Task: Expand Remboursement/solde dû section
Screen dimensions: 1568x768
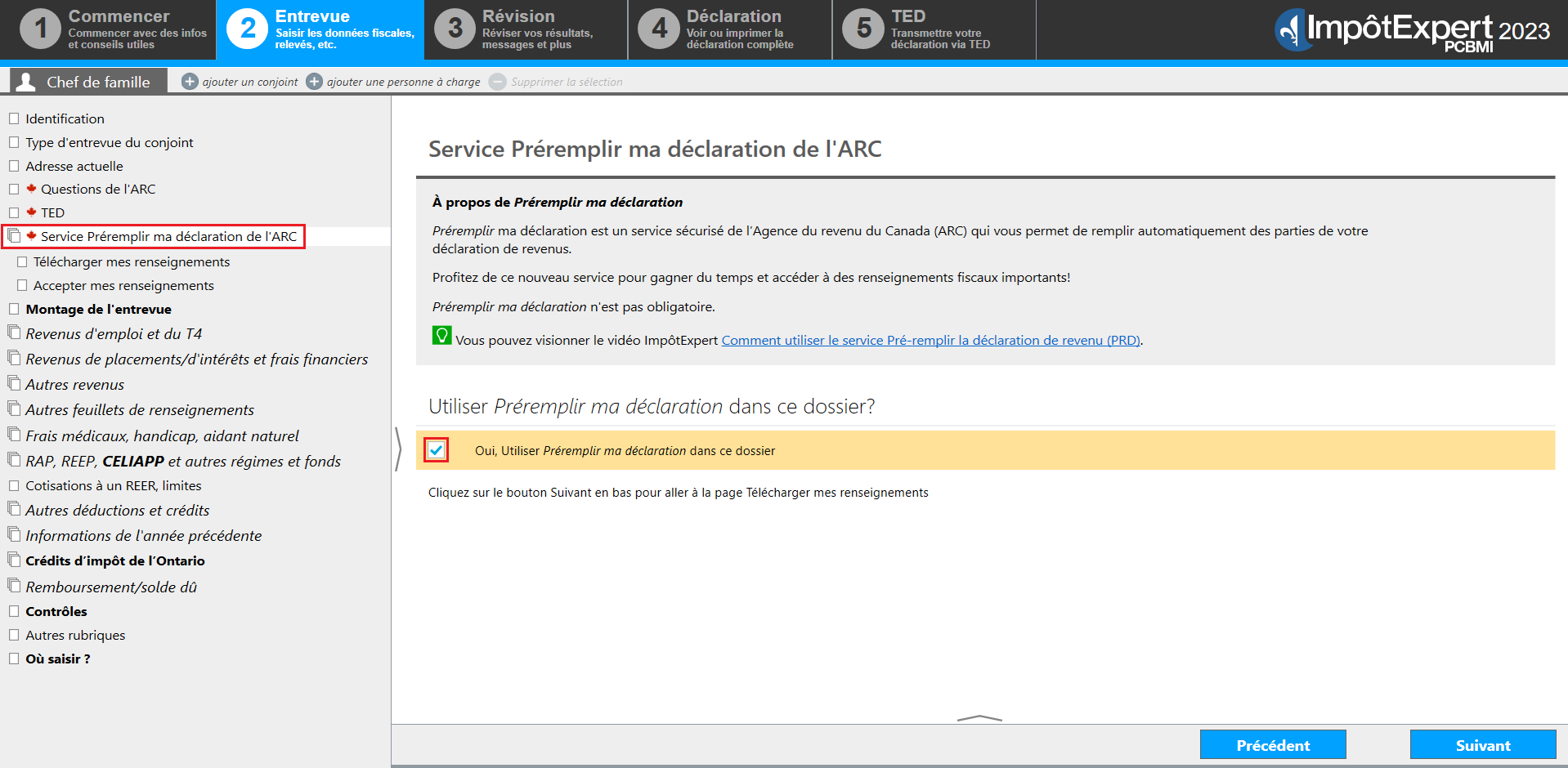Action: (14, 586)
